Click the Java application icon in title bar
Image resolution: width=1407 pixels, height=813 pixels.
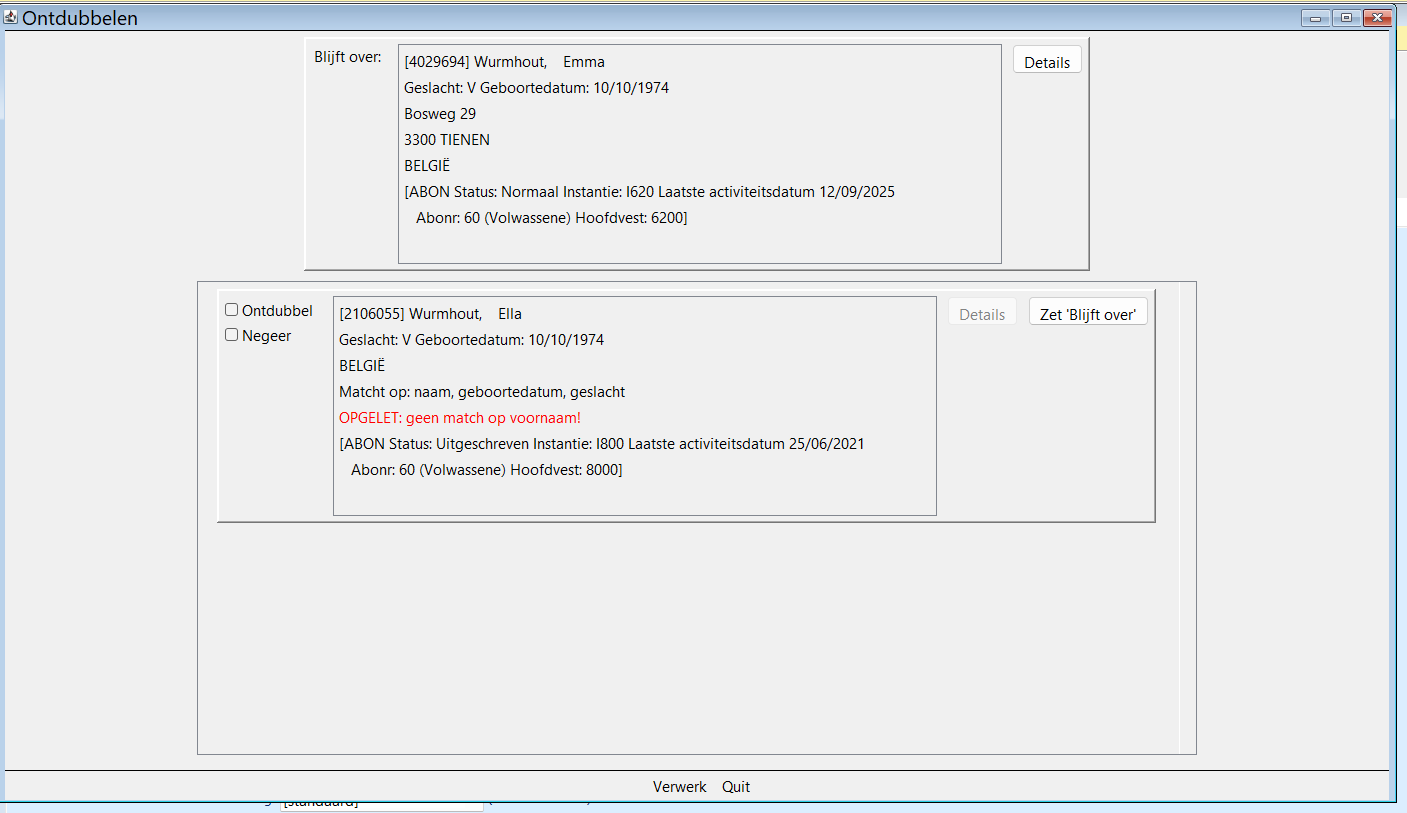[11, 17]
